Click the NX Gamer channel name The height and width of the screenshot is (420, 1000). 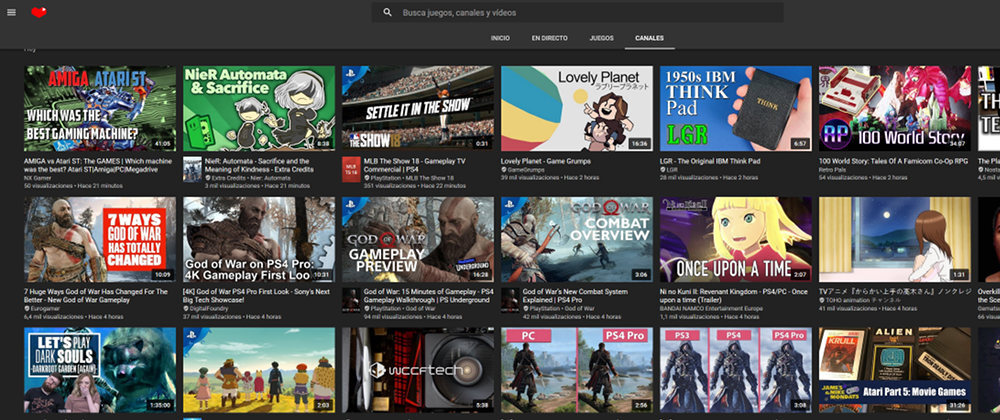[x=37, y=178]
